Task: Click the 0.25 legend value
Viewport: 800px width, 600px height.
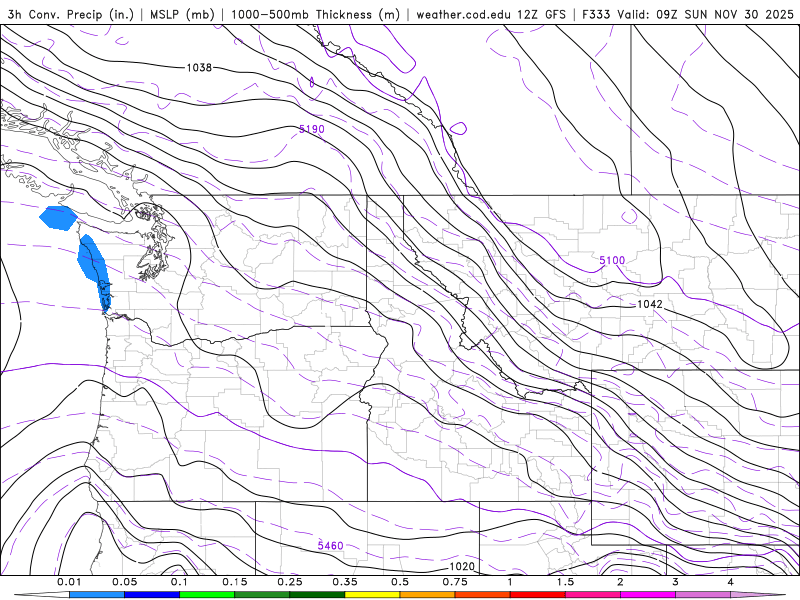Action: (290, 582)
